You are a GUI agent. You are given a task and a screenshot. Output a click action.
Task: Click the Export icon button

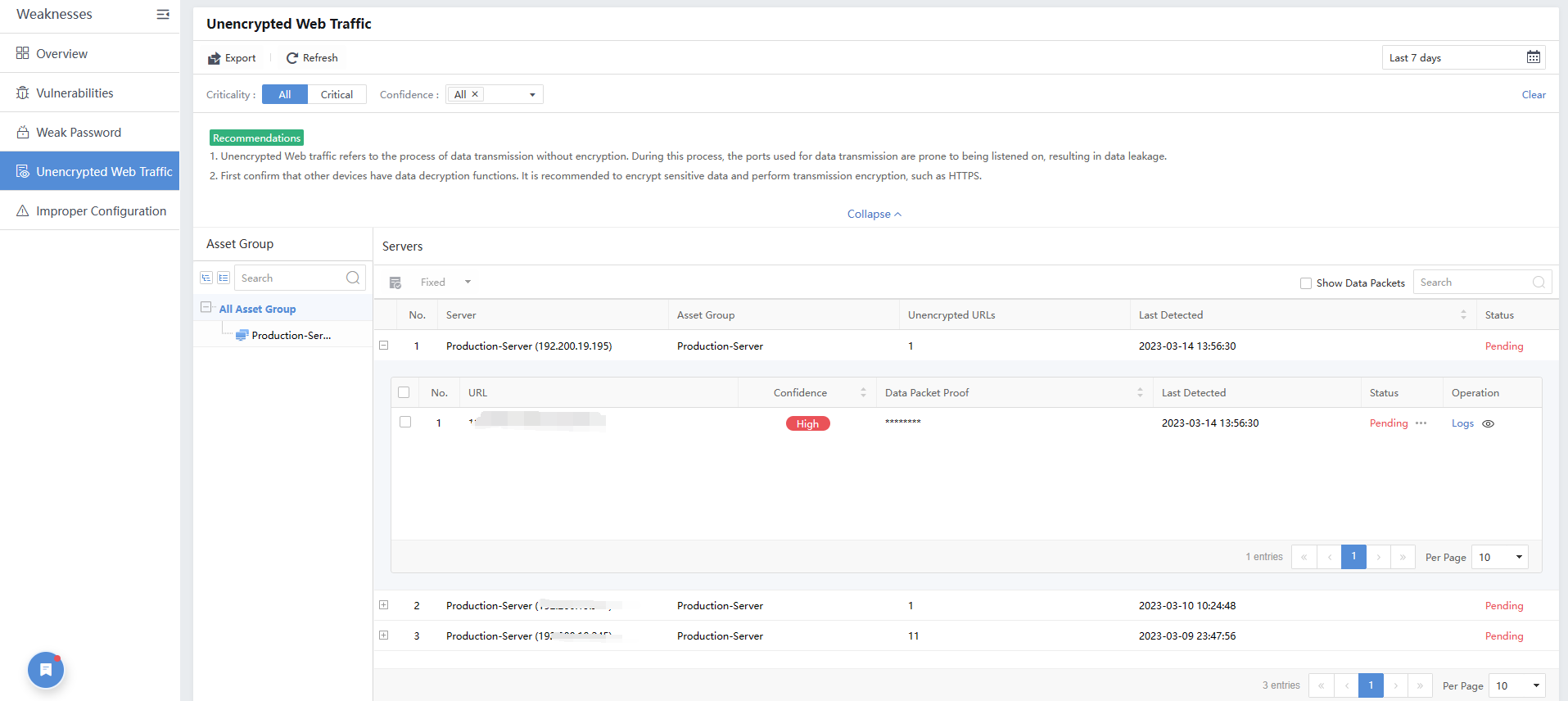(x=215, y=58)
